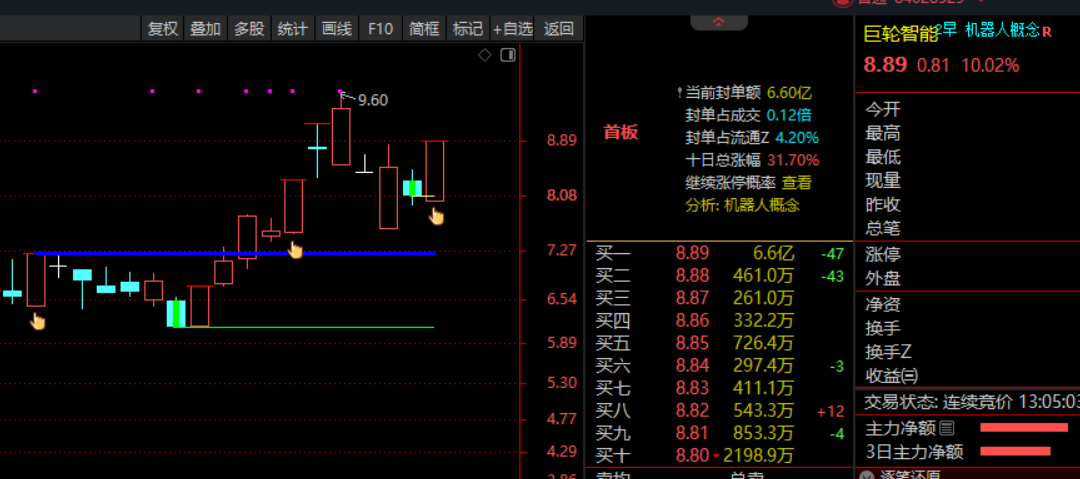Select the 买三 order row
1080x479 pixels.
[x=719, y=298]
